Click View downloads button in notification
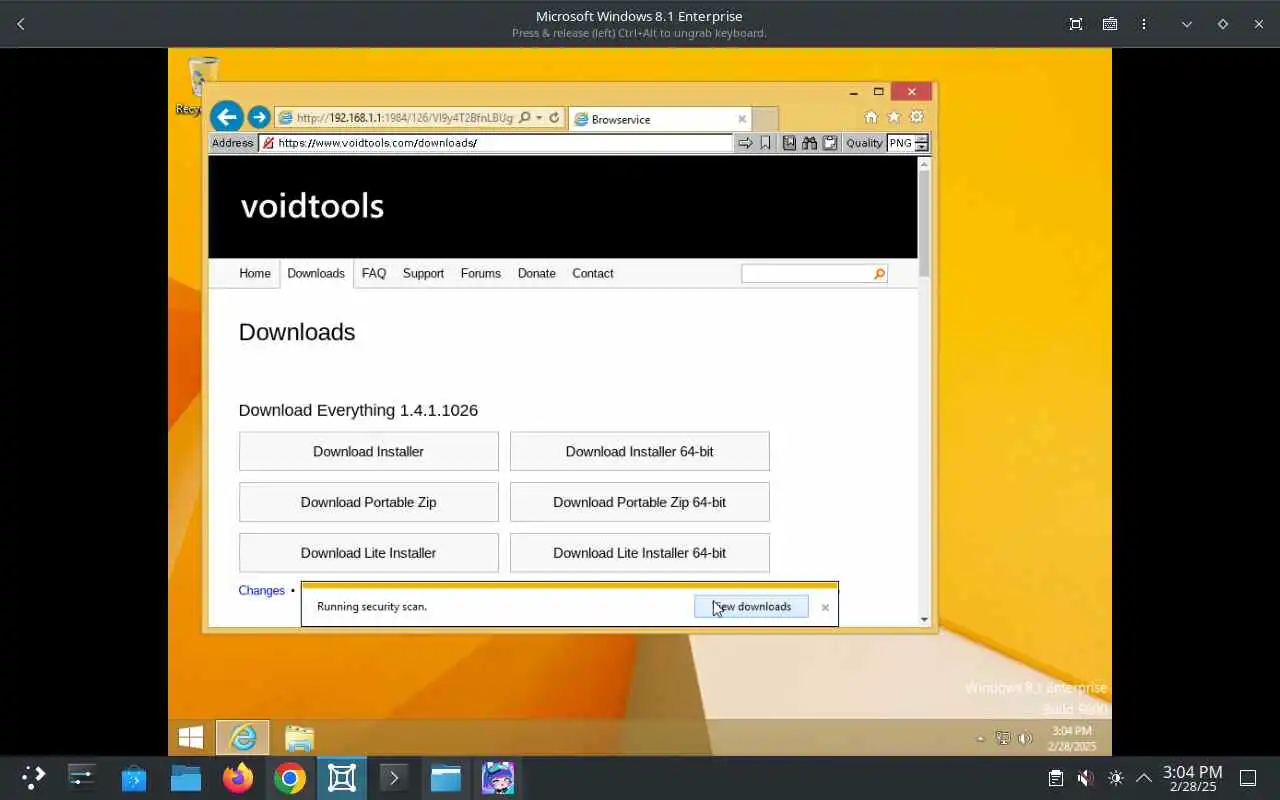 751,607
